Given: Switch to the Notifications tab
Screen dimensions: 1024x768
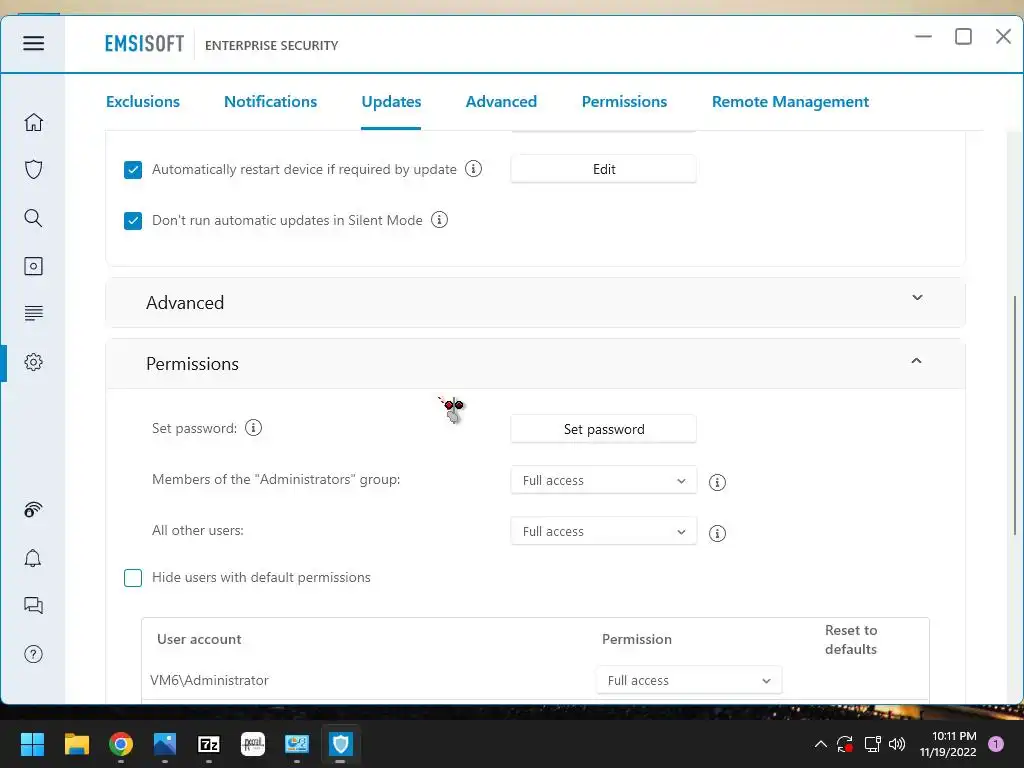Looking at the screenshot, I should pyautogui.click(x=270, y=102).
